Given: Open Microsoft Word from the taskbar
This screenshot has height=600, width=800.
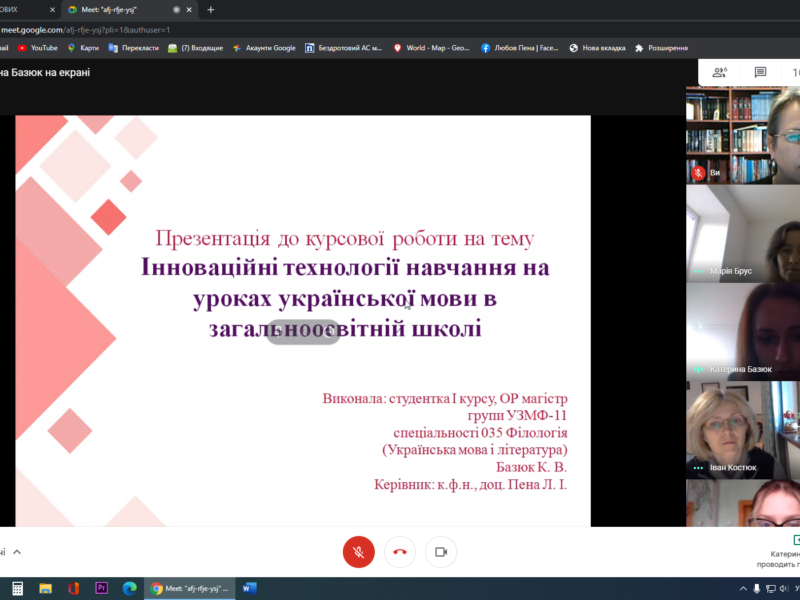Looking at the screenshot, I should click(249, 588).
